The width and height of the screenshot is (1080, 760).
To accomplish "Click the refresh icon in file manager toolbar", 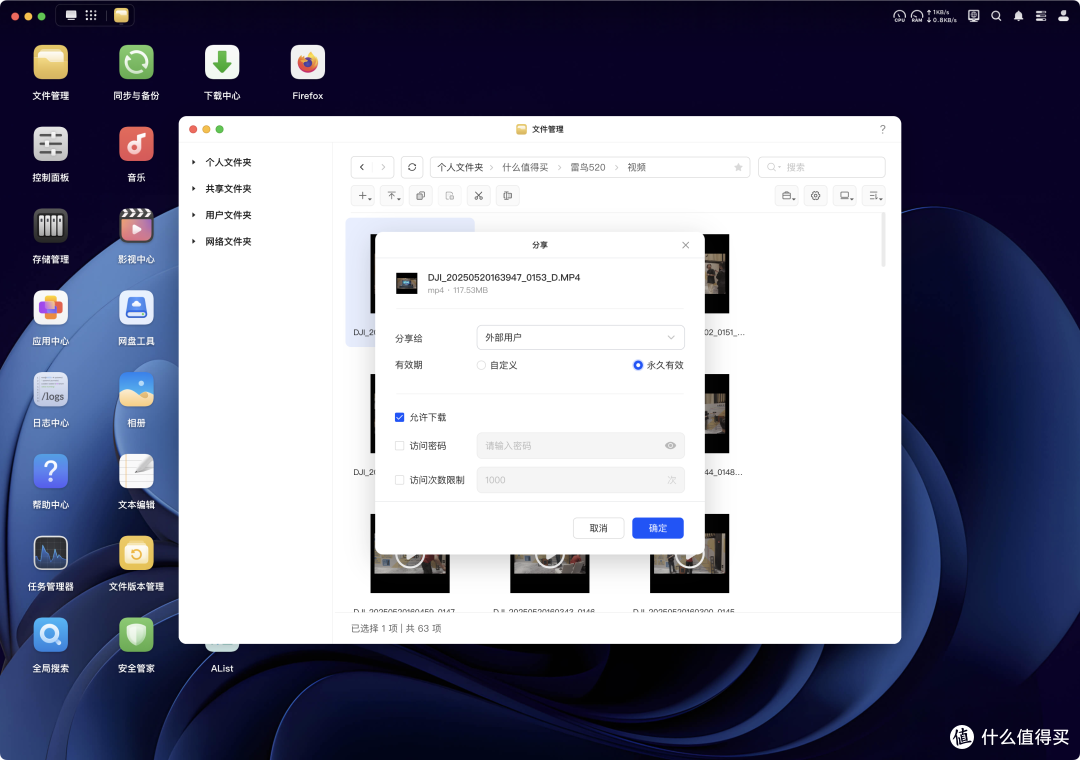I will click(x=412, y=167).
